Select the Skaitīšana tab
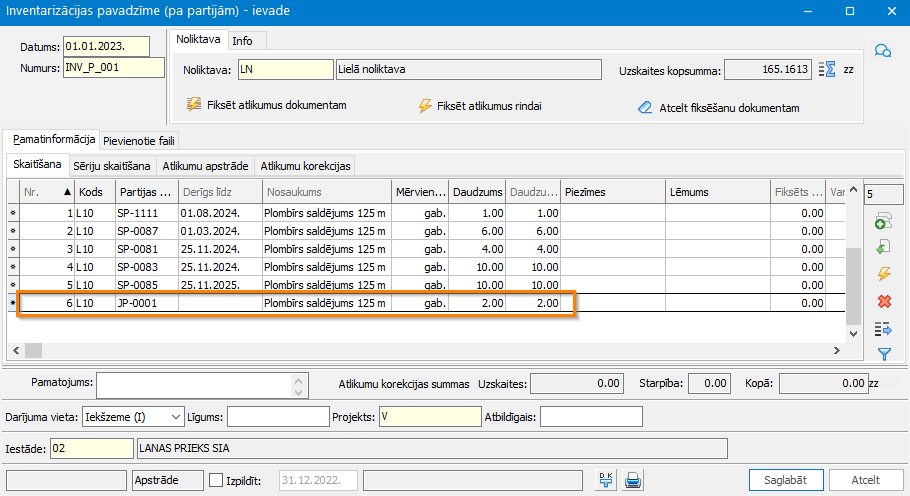 [x=37, y=164]
